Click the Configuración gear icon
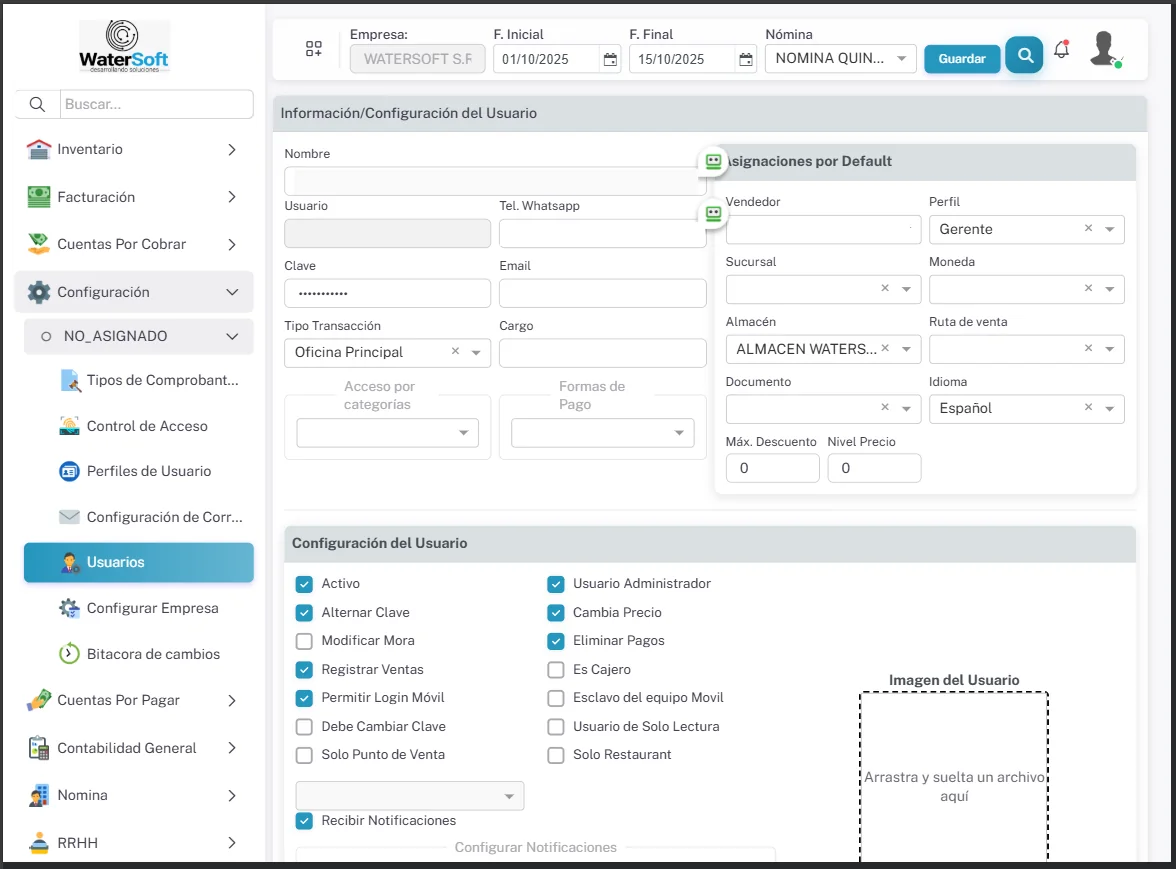This screenshot has height=869, width=1176. [x=39, y=292]
